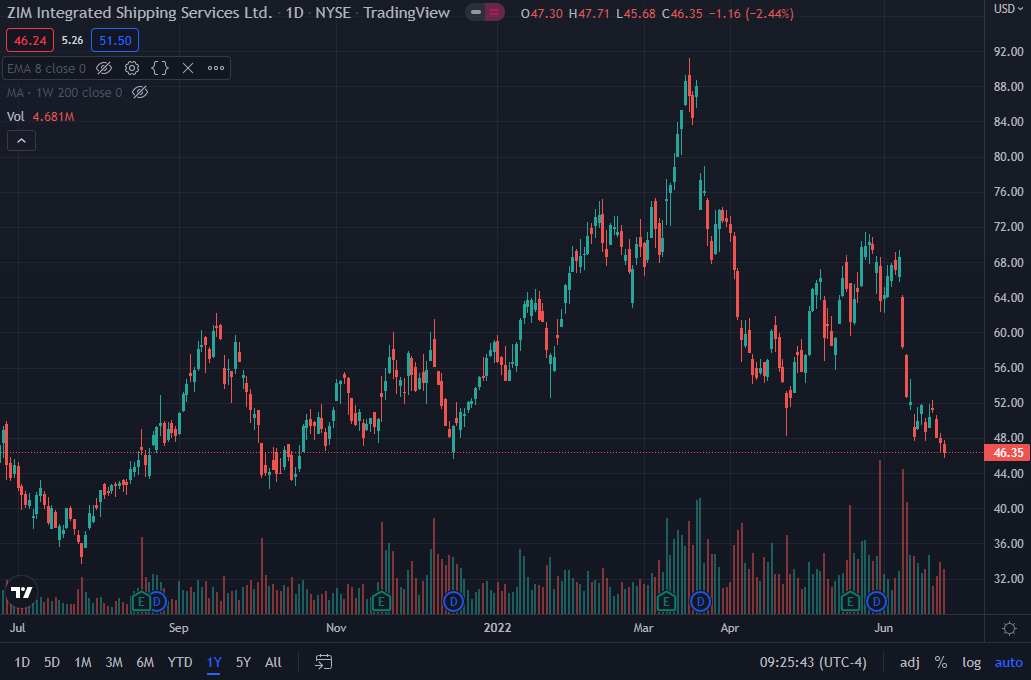This screenshot has width=1031, height=680.
Task: Click the green earnings marker in late August
Action: click(x=141, y=601)
